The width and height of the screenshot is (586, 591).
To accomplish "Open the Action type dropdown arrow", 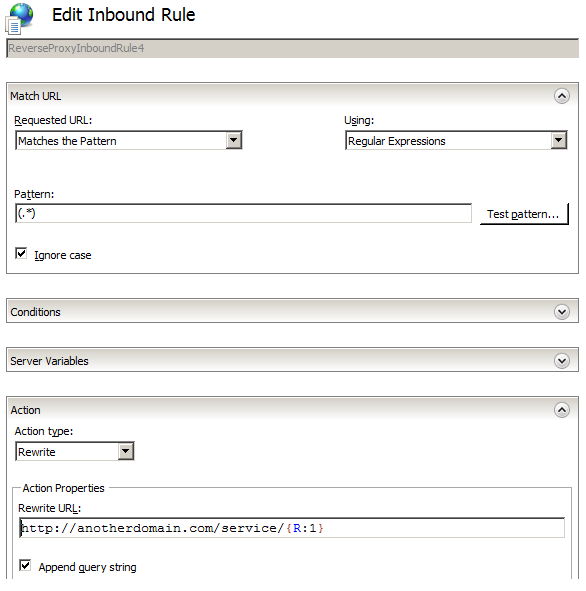I will 125,451.
